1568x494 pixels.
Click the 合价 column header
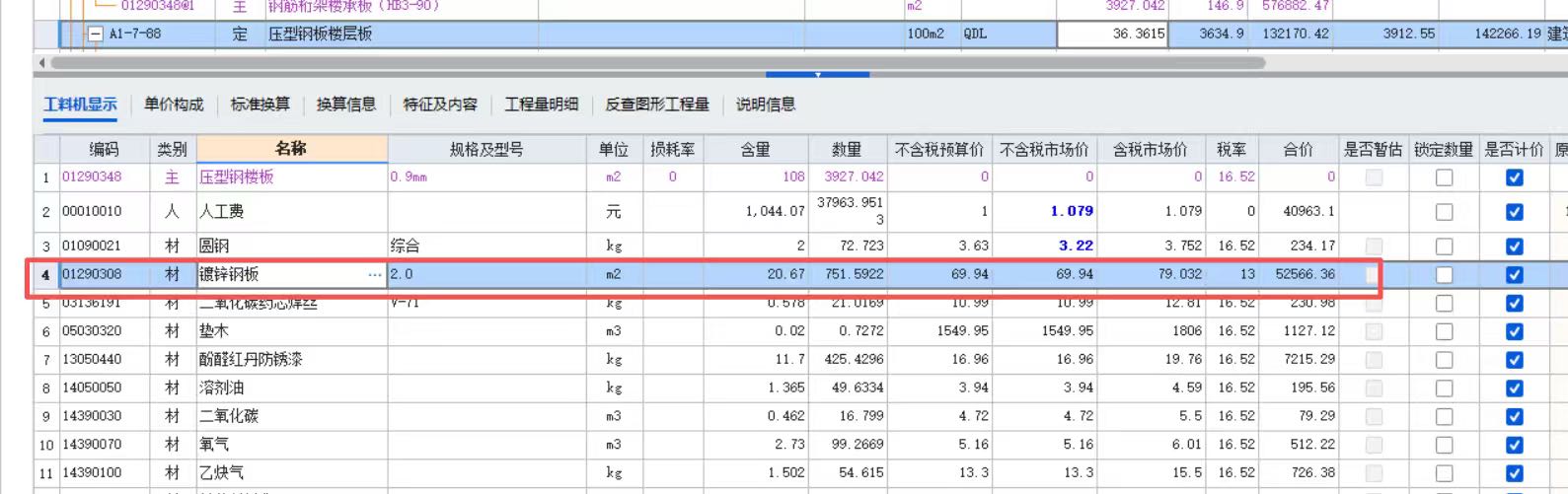tap(1298, 149)
